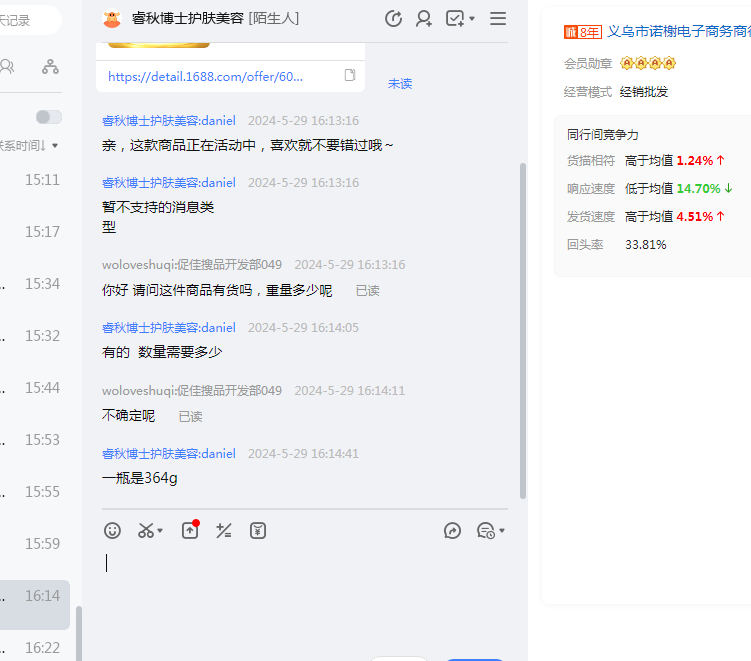
Task: Toggle the switch above the conversation list
Action: pos(48,117)
